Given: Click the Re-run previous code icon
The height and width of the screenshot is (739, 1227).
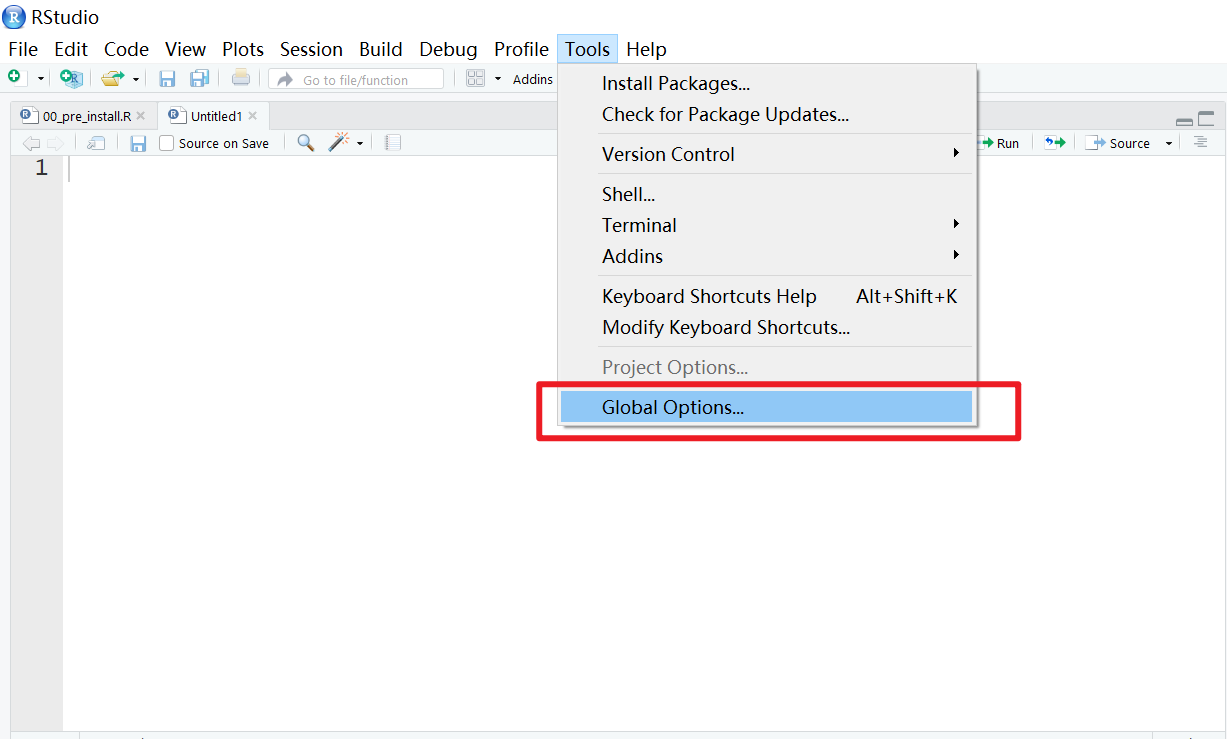Looking at the screenshot, I should pyautogui.click(x=1055, y=143).
